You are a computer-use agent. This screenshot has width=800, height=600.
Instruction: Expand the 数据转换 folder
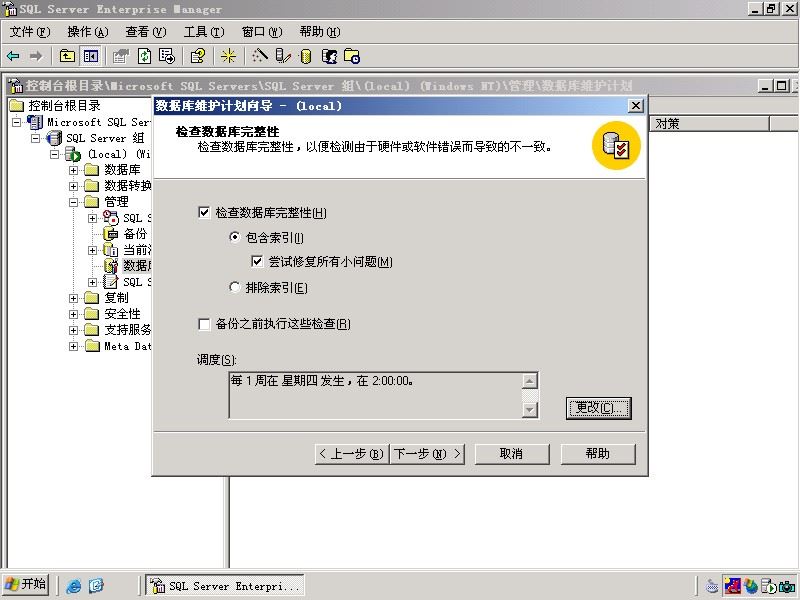coord(73,186)
